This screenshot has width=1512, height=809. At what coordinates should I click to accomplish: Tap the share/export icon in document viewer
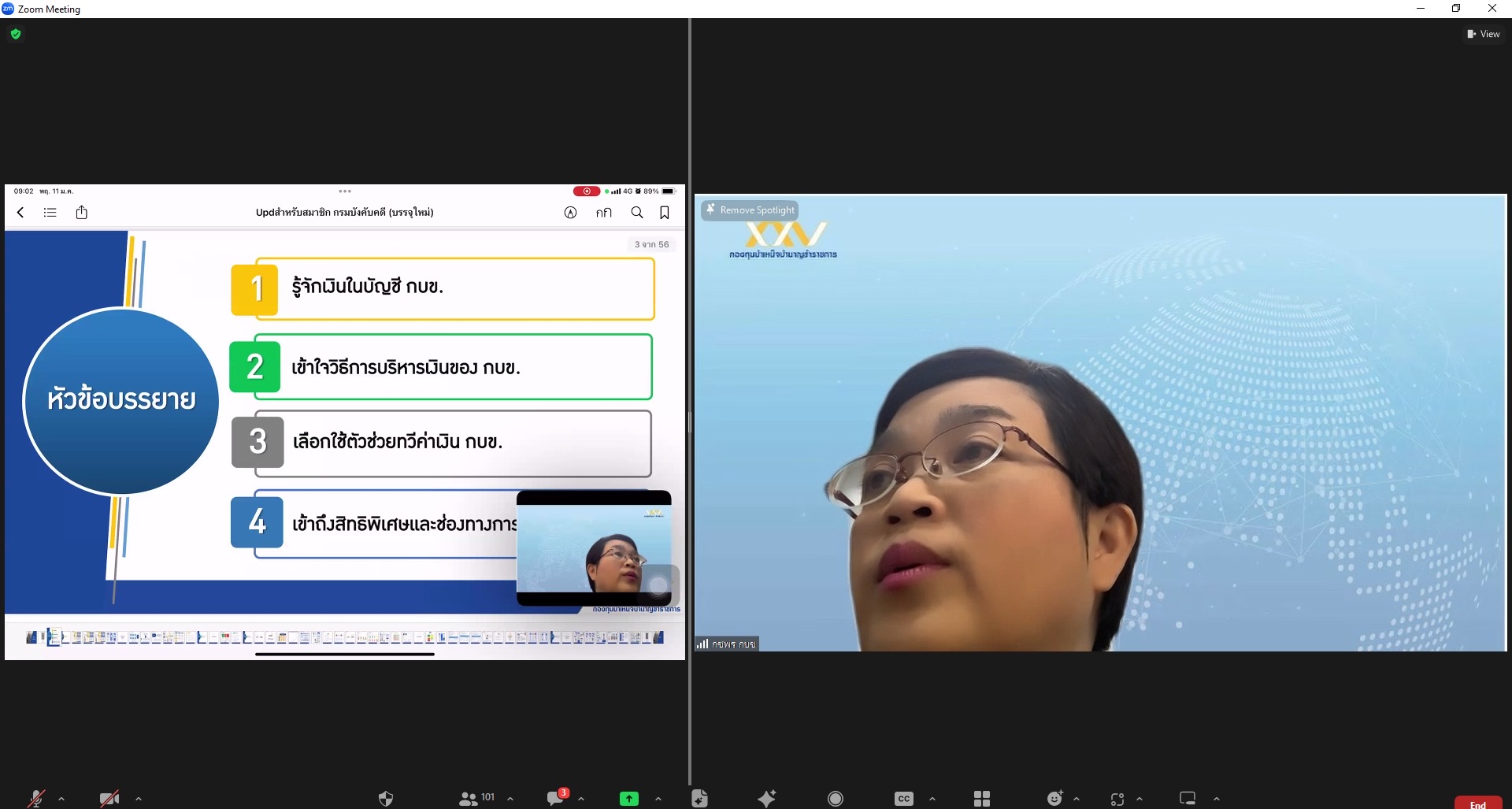[82, 212]
